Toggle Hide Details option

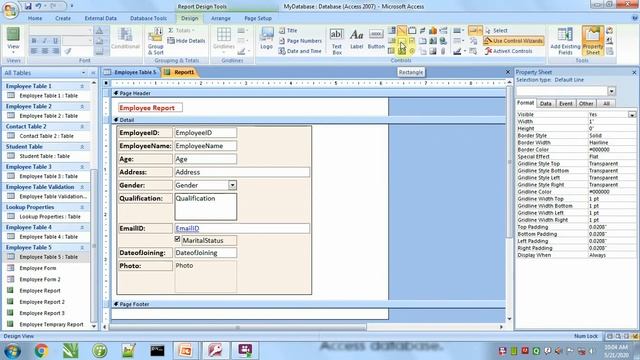(x=186, y=41)
